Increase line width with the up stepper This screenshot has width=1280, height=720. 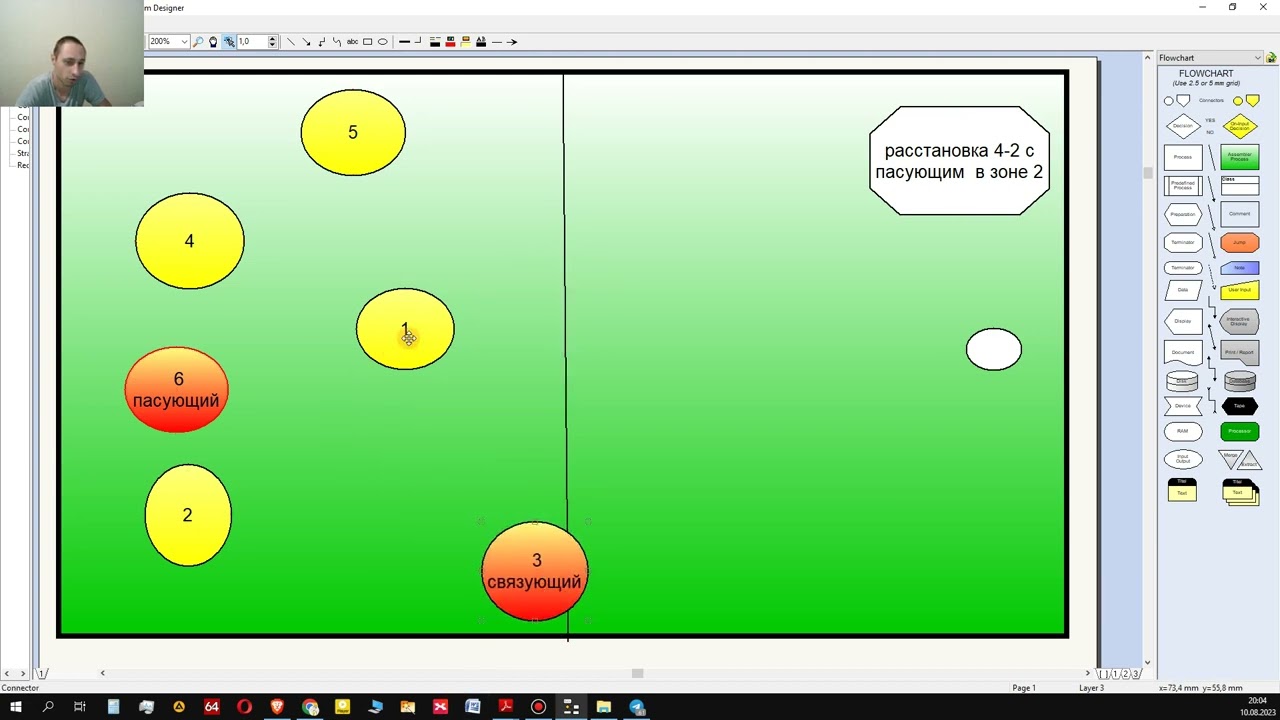272,39
